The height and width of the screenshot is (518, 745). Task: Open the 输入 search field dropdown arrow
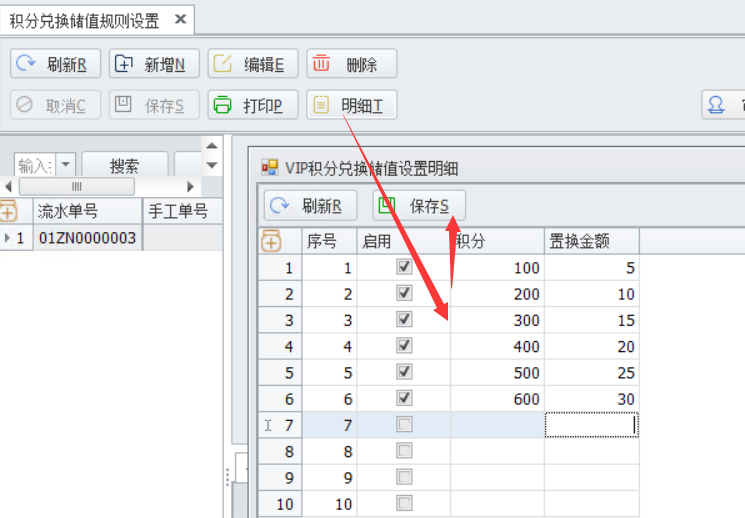coord(66,165)
